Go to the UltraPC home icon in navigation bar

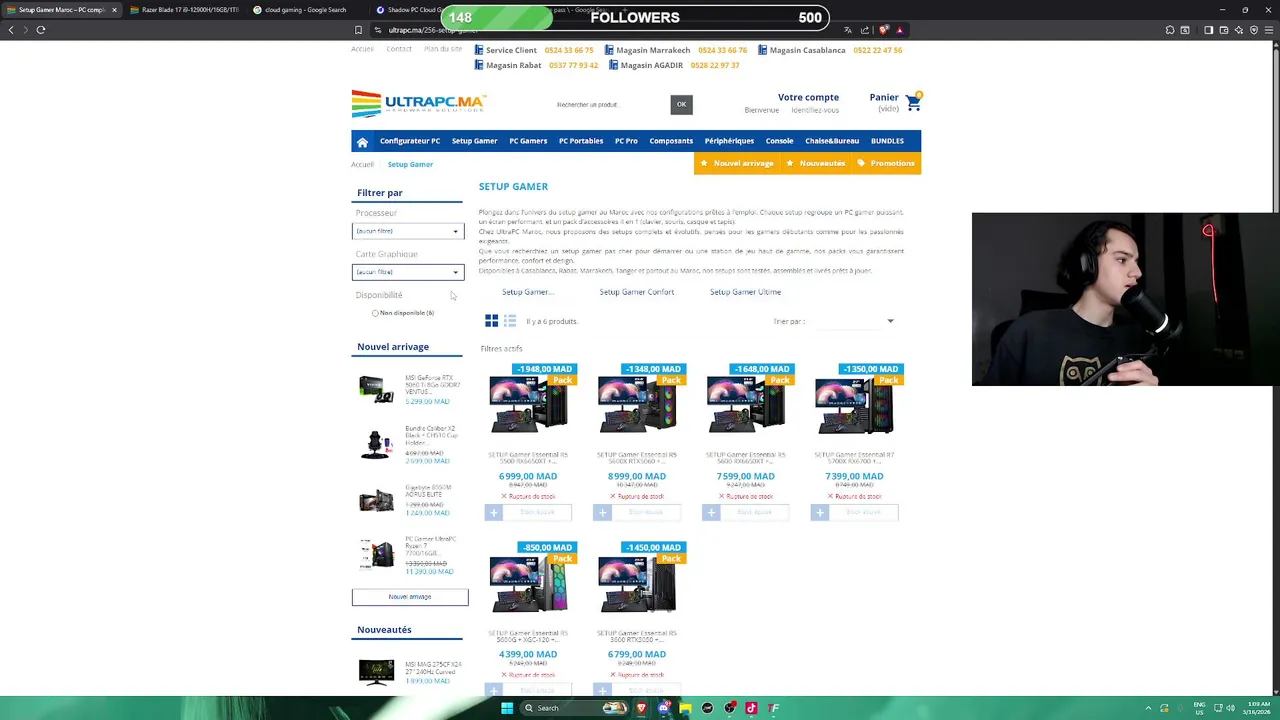(x=362, y=142)
